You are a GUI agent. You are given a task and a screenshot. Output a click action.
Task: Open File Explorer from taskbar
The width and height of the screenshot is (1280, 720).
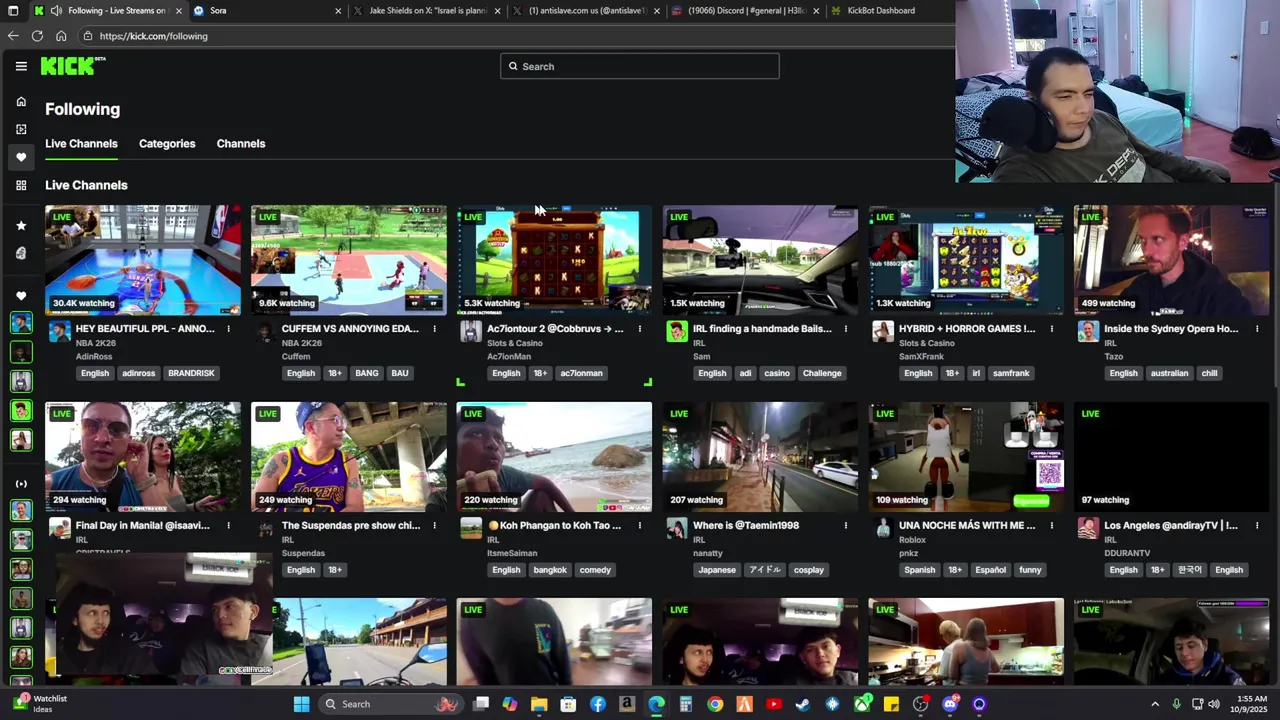pyautogui.click(x=539, y=704)
